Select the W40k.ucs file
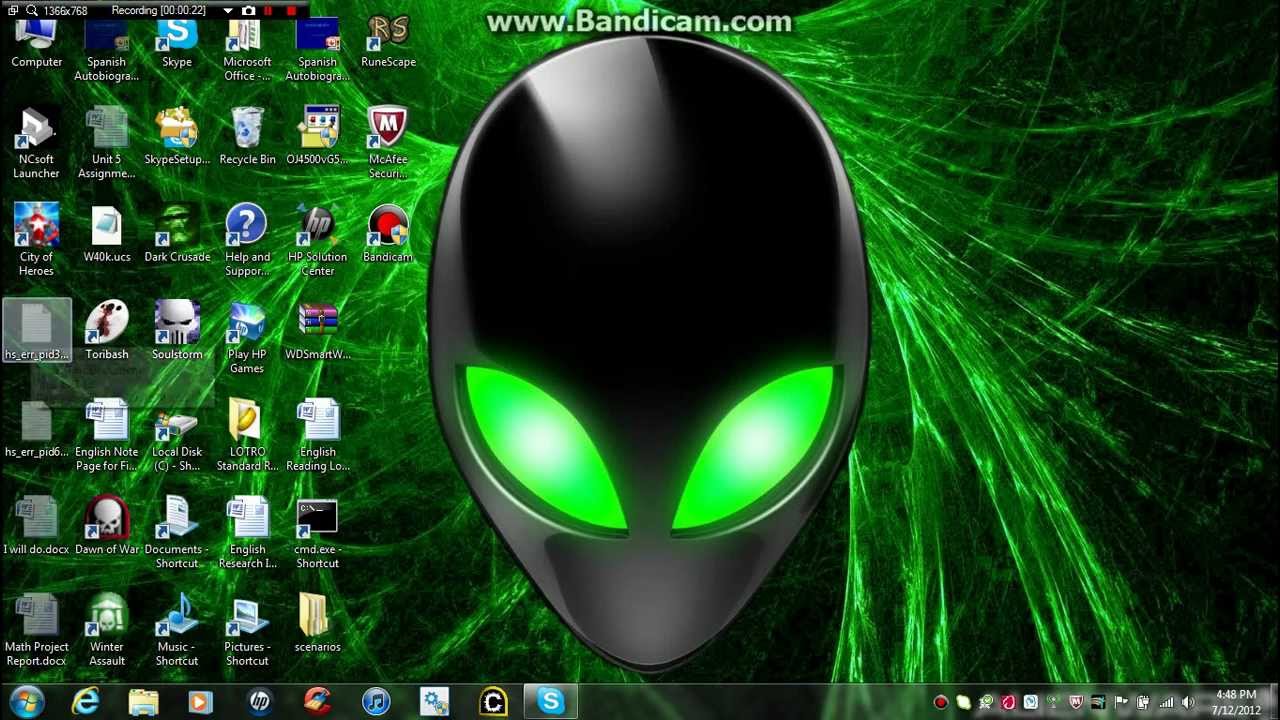1280x720 pixels. click(106, 234)
